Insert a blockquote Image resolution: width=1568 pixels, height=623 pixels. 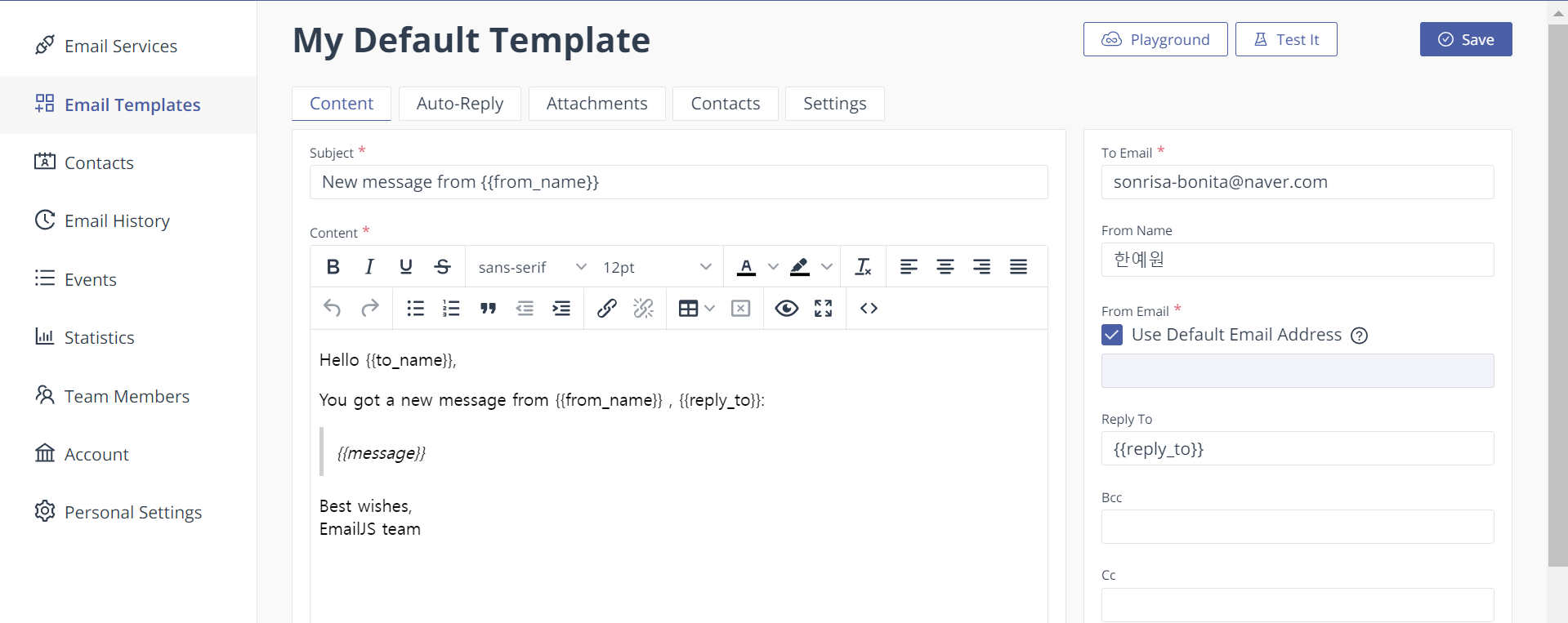click(x=489, y=308)
